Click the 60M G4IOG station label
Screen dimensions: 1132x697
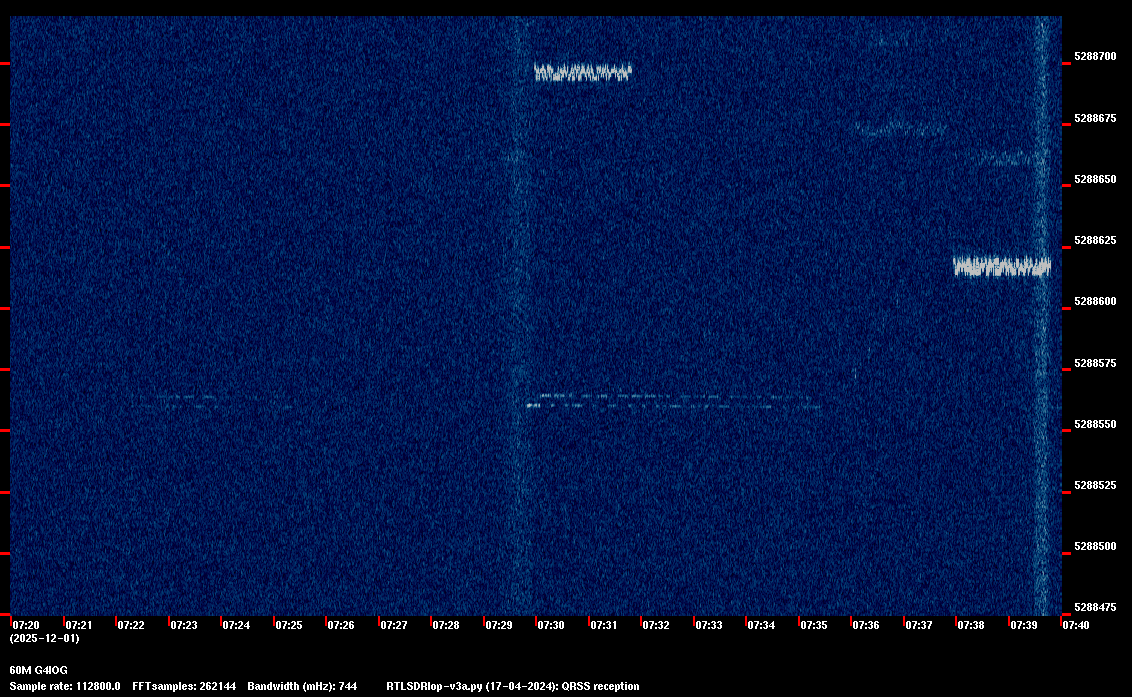point(39,670)
